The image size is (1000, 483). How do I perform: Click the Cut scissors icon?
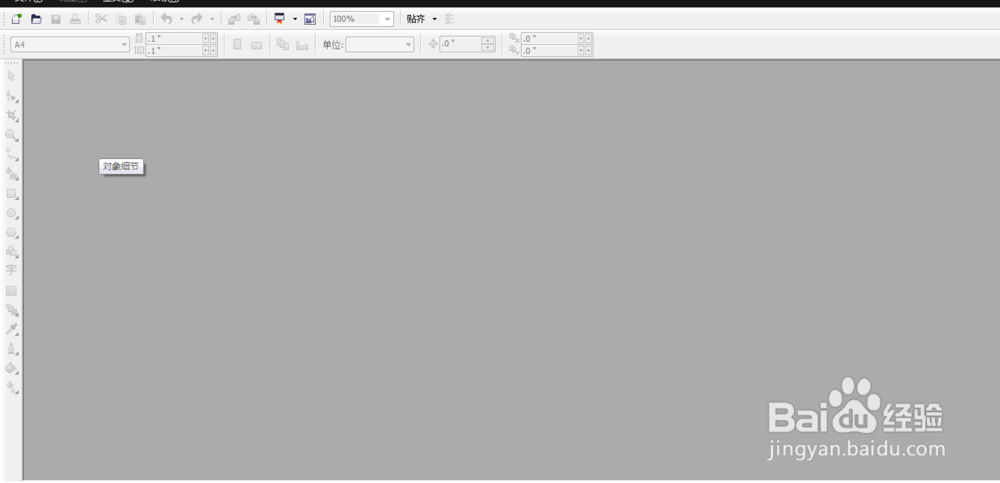tap(101, 19)
